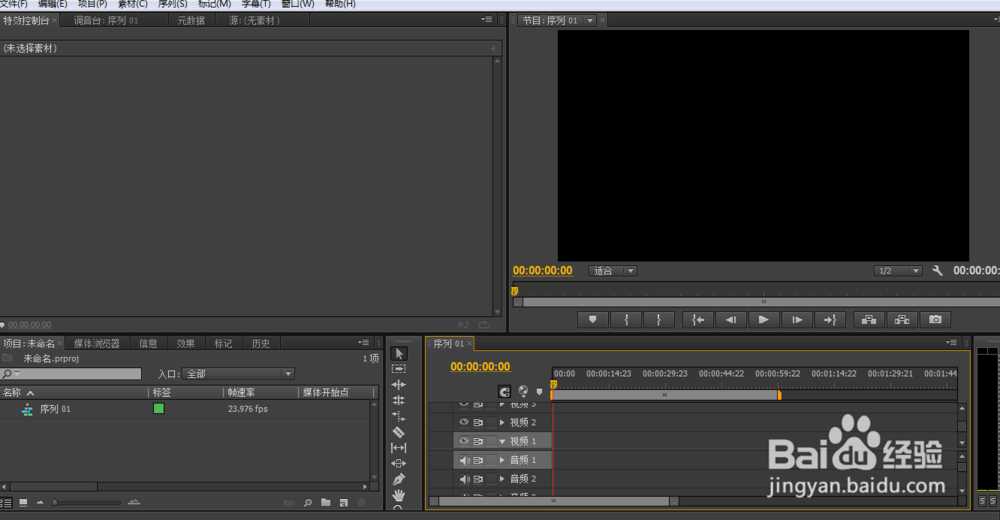
Task: Expand the 视频 2 track
Action: pyautogui.click(x=502, y=422)
